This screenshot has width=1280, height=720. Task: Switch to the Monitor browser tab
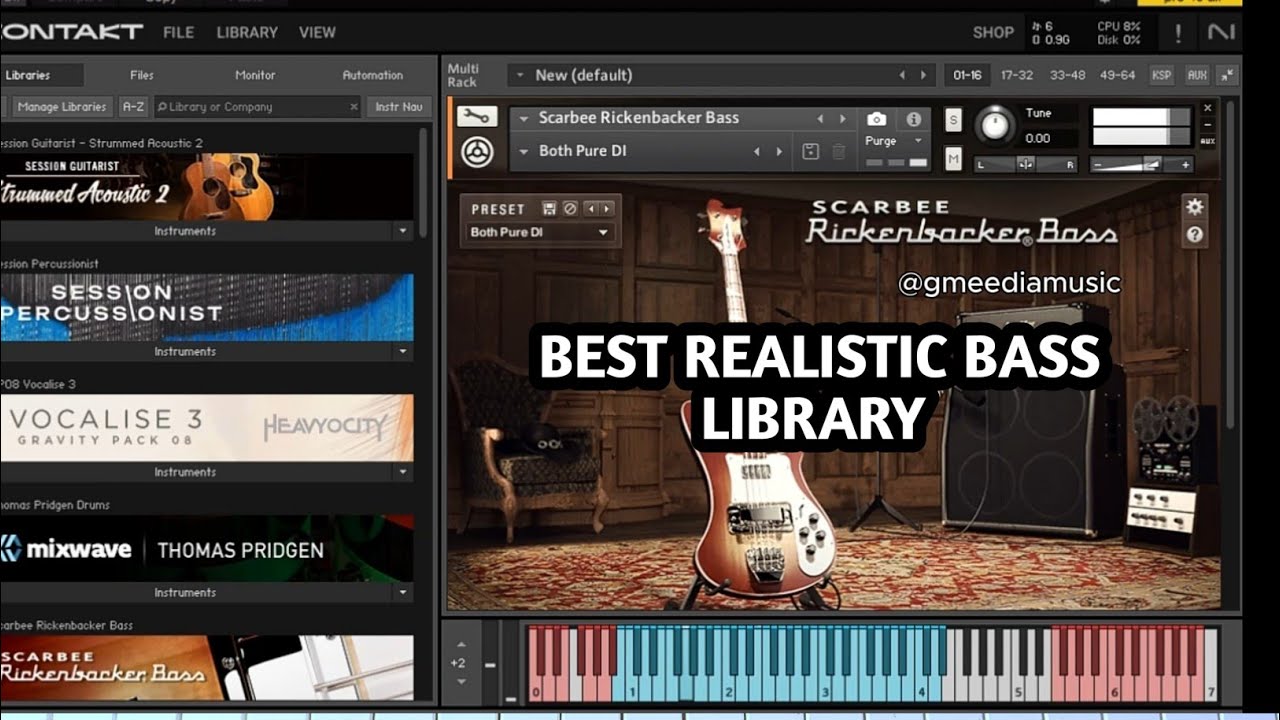(x=255, y=75)
